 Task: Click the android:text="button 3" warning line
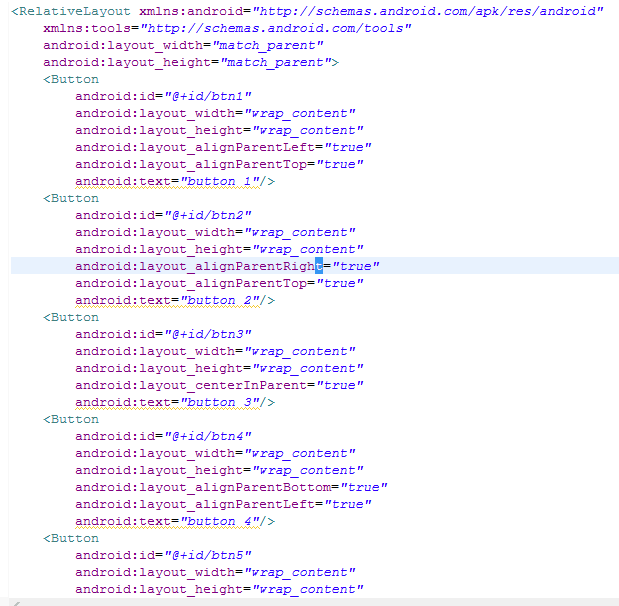pyautogui.click(x=175, y=402)
